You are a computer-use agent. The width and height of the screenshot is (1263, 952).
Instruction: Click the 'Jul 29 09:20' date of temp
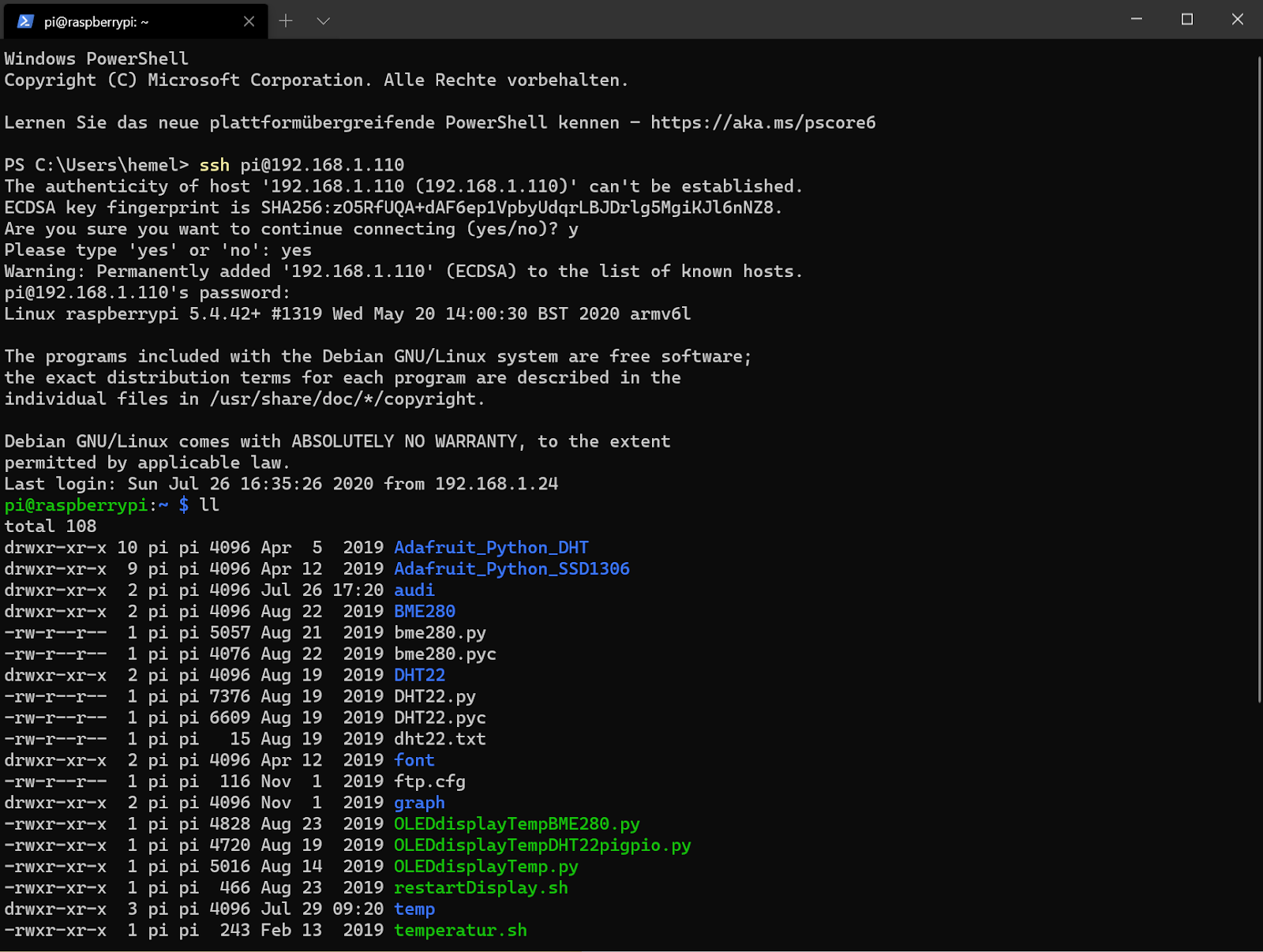pos(322,910)
